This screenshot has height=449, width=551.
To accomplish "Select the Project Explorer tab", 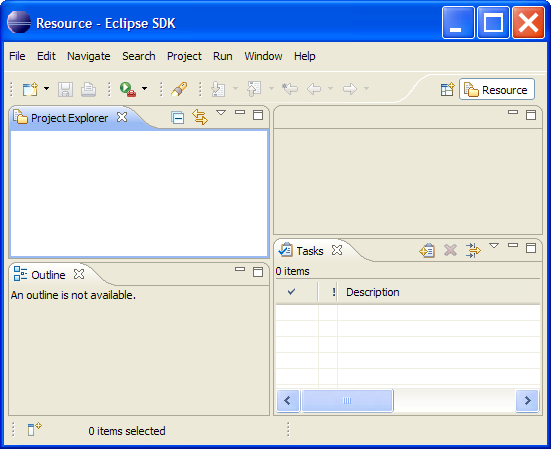I will click(69, 118).
